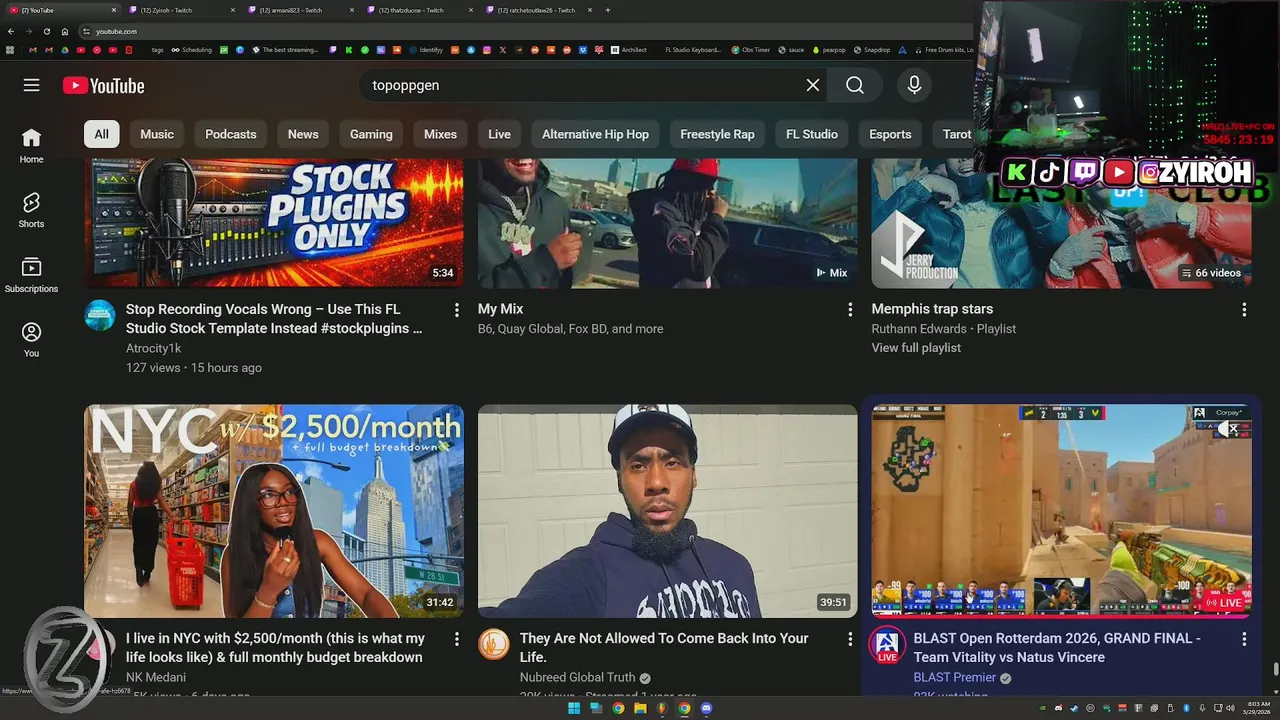
Task: Click the Stock Plugins Only video thumbnail
Action: tap(274, 223)
